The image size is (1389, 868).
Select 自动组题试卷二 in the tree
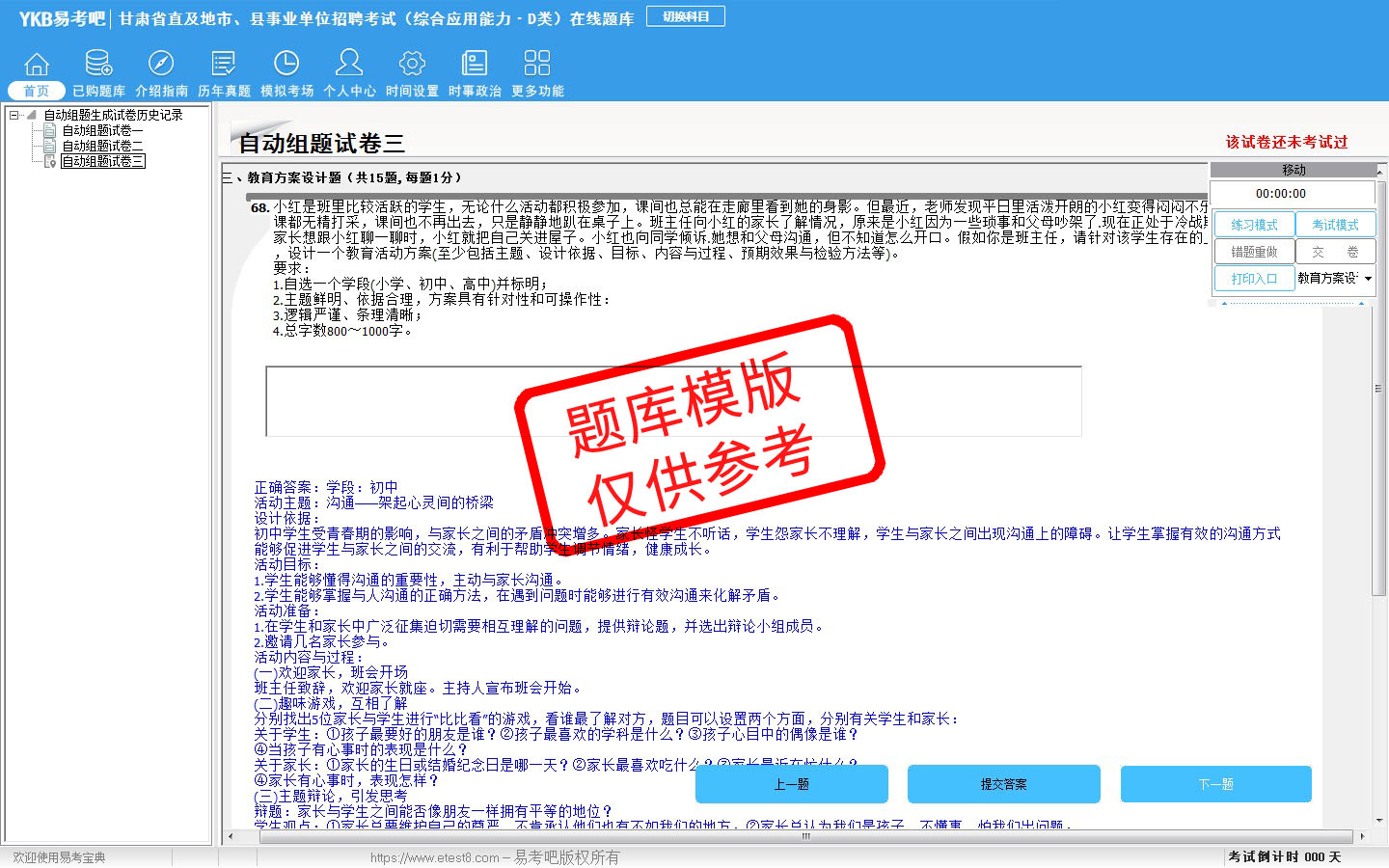coord(102,146)
